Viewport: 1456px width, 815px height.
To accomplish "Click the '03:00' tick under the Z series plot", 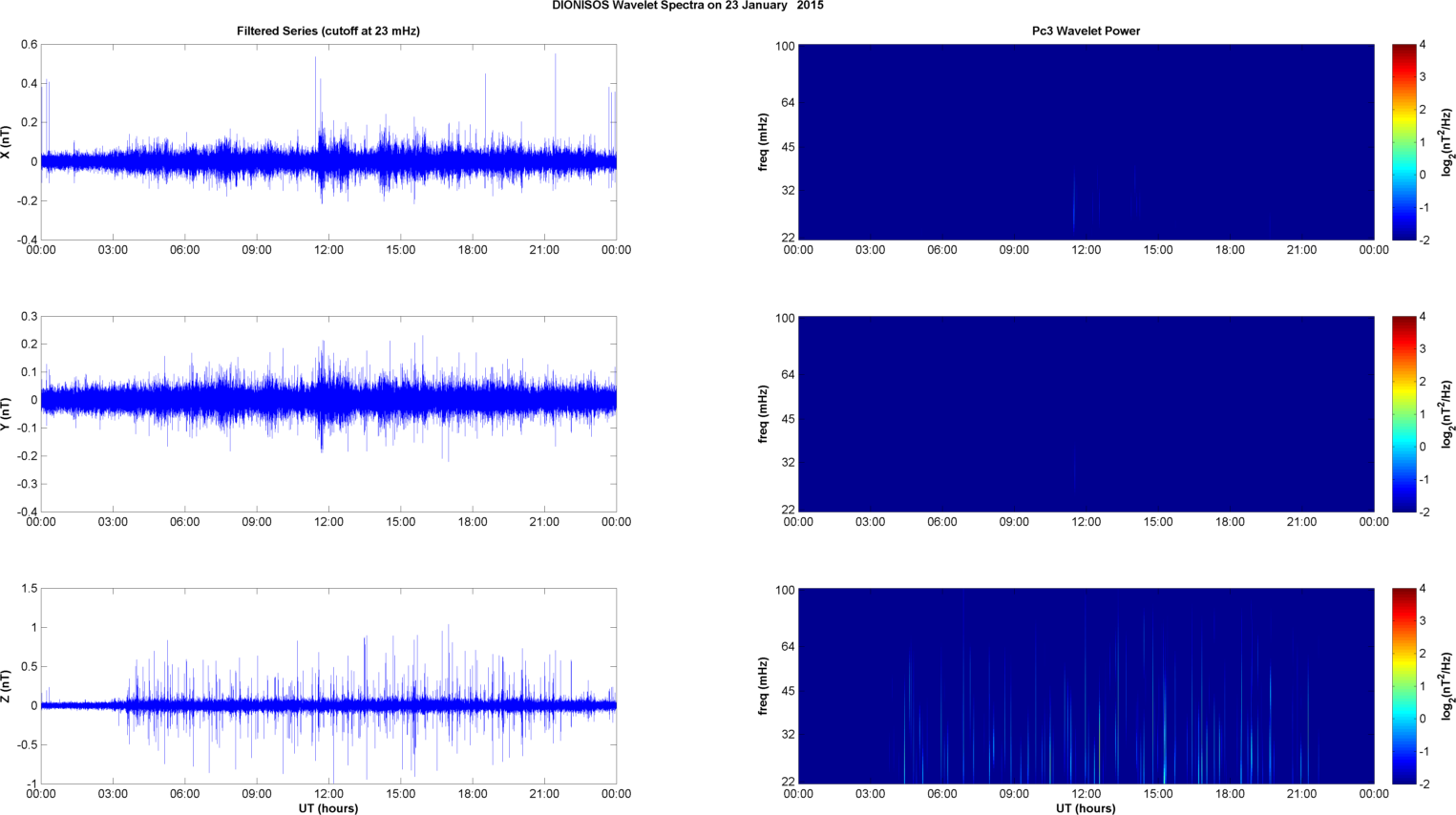I will [x=113, y=794].
